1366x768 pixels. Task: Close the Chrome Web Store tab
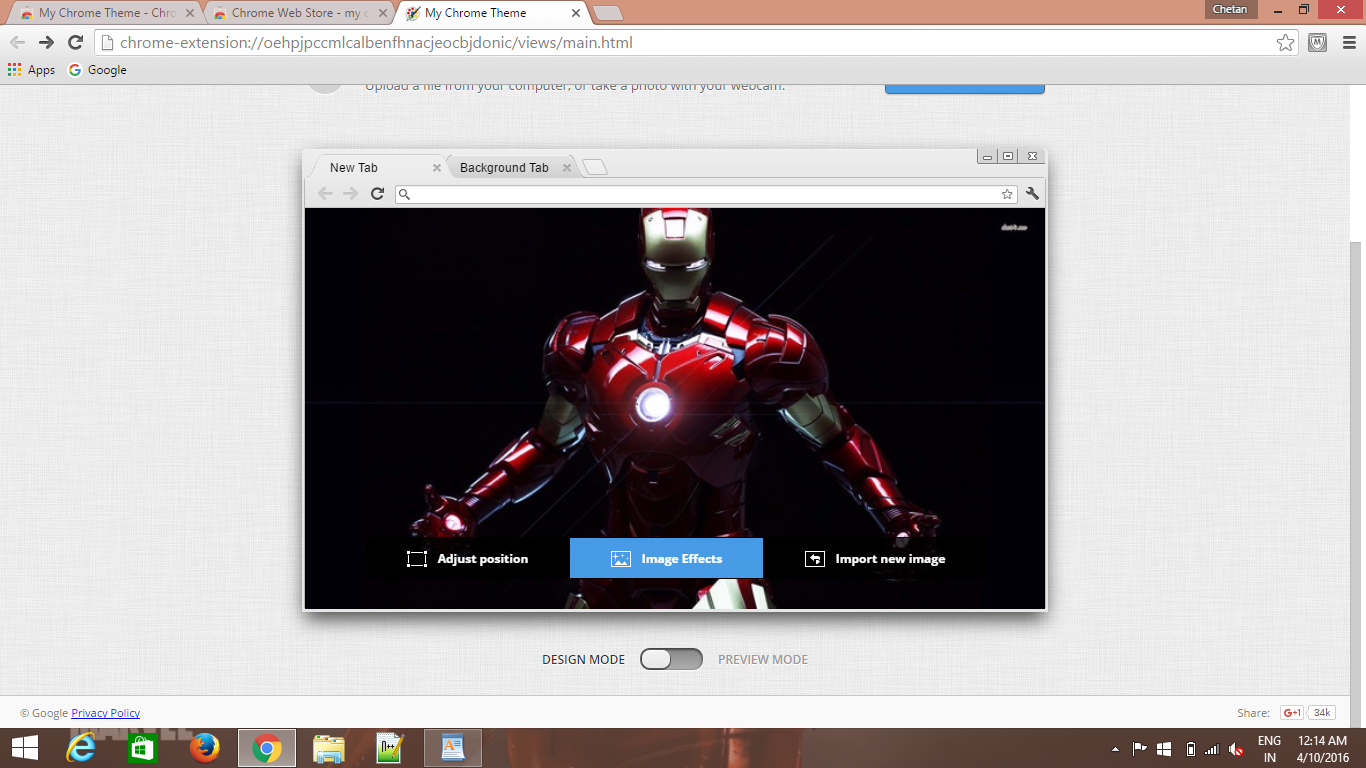[x=382, y=13]
